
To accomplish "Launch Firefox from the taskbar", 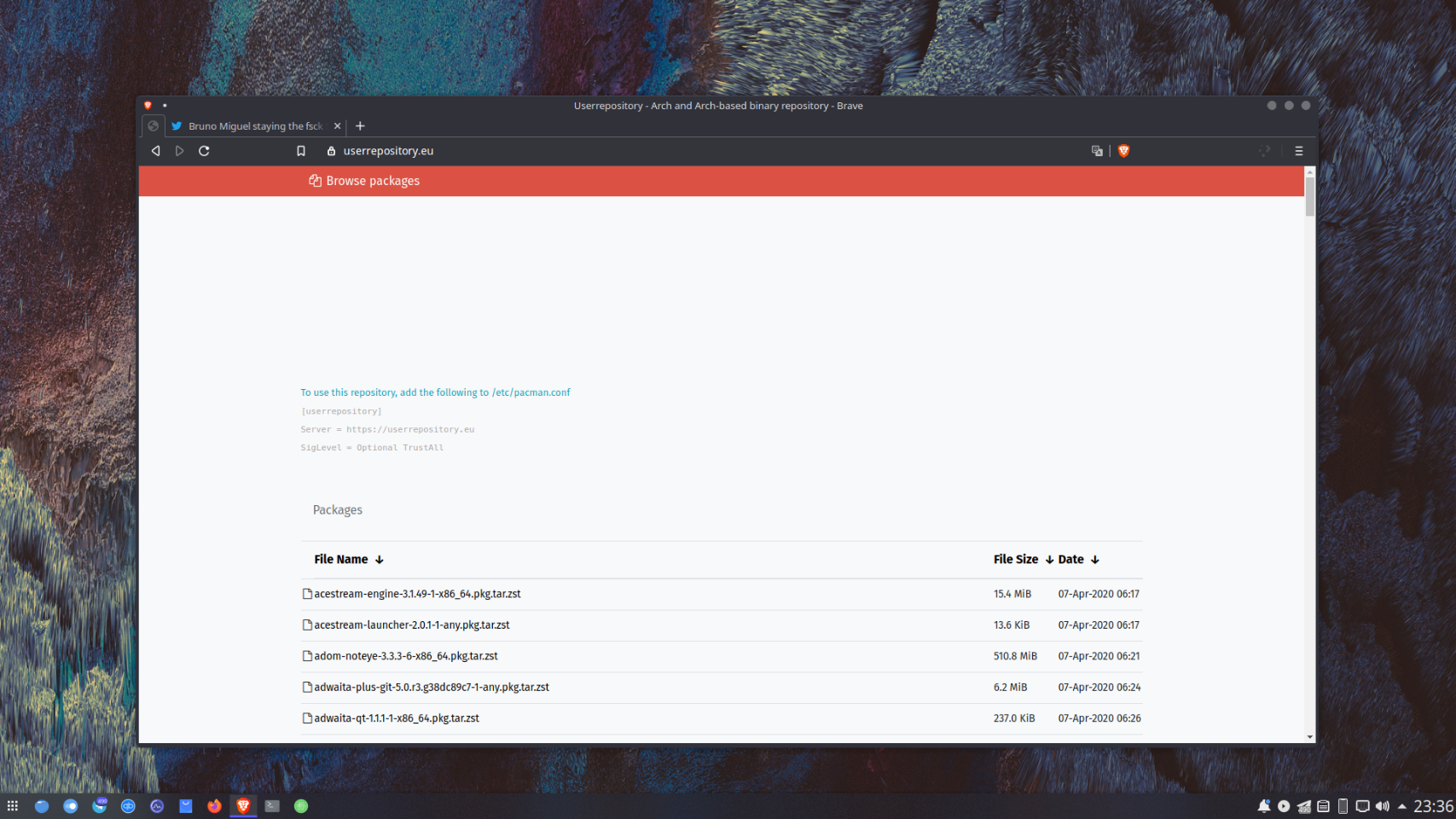I will pyautogui.click(x=214, y=806).
